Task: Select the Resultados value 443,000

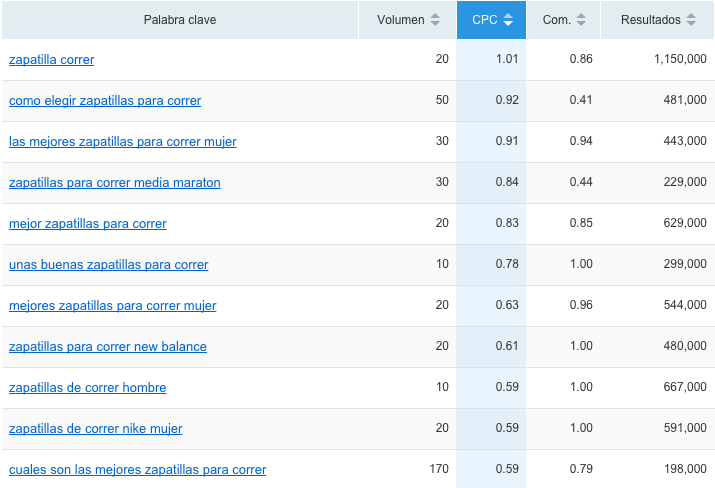Action: click(x=685, y=141)
